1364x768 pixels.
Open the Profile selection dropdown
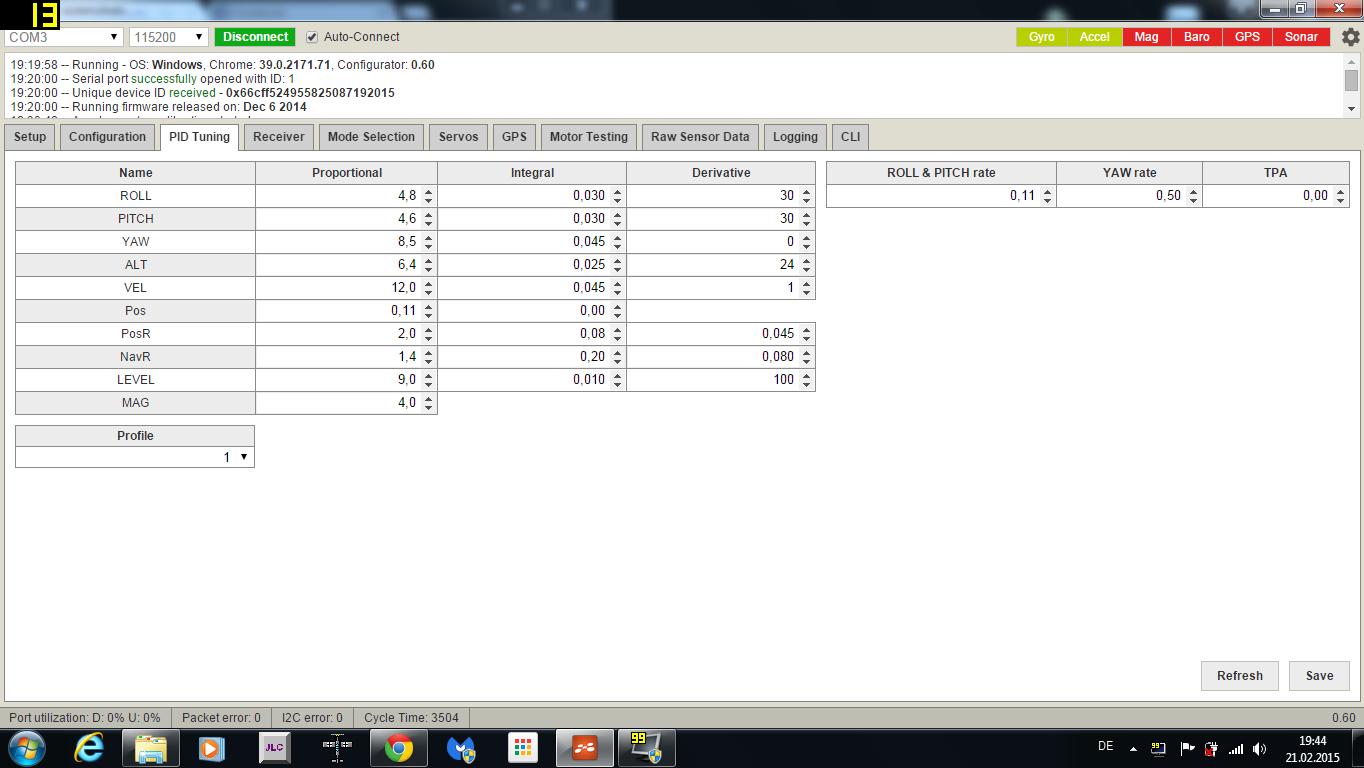point(135,457)
